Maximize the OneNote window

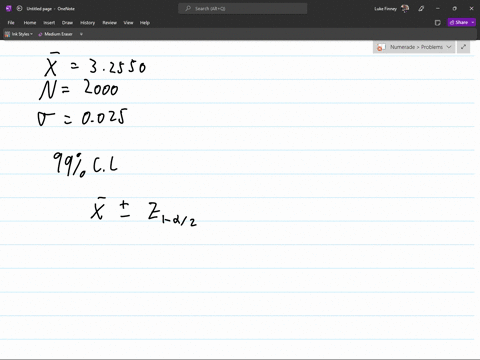[x=455, y=9]
